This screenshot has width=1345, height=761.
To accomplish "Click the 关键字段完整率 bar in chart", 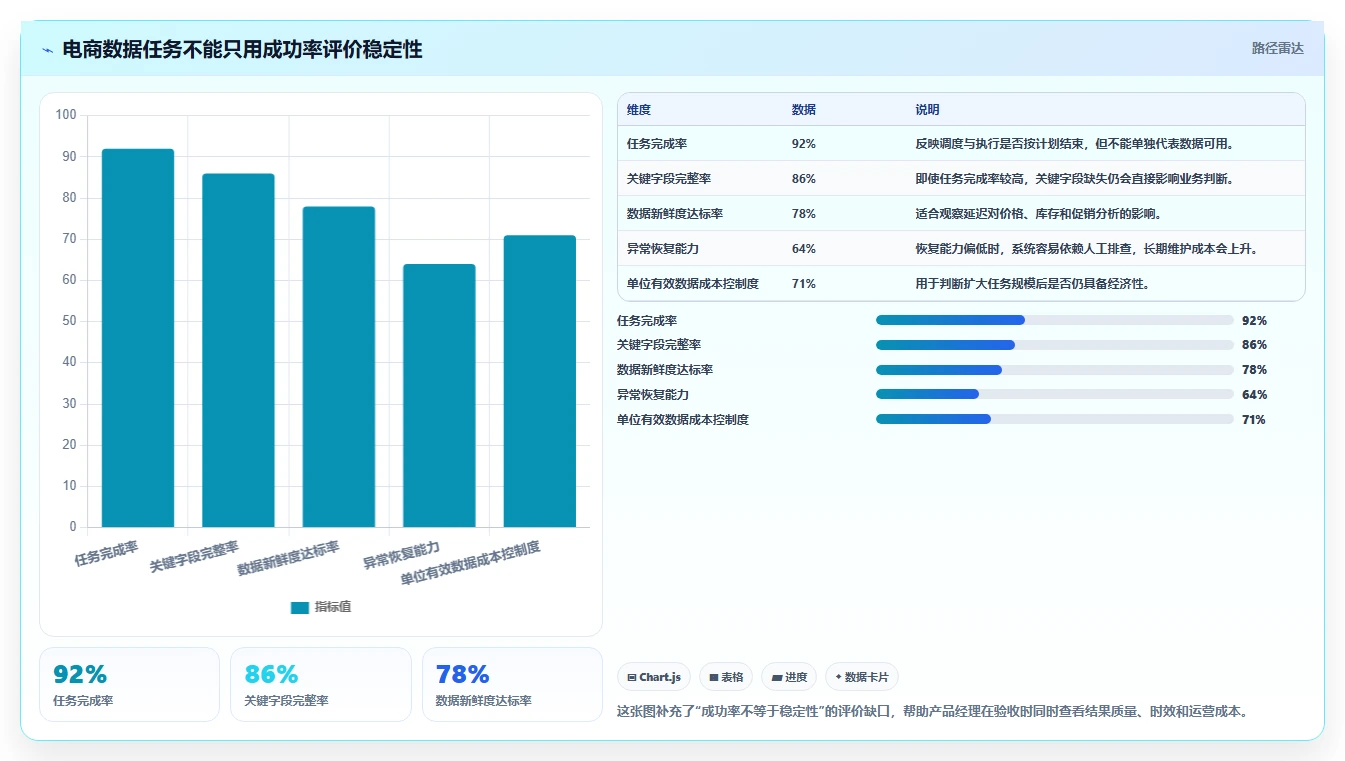I will pyautogui.click(x=238, y=350).
